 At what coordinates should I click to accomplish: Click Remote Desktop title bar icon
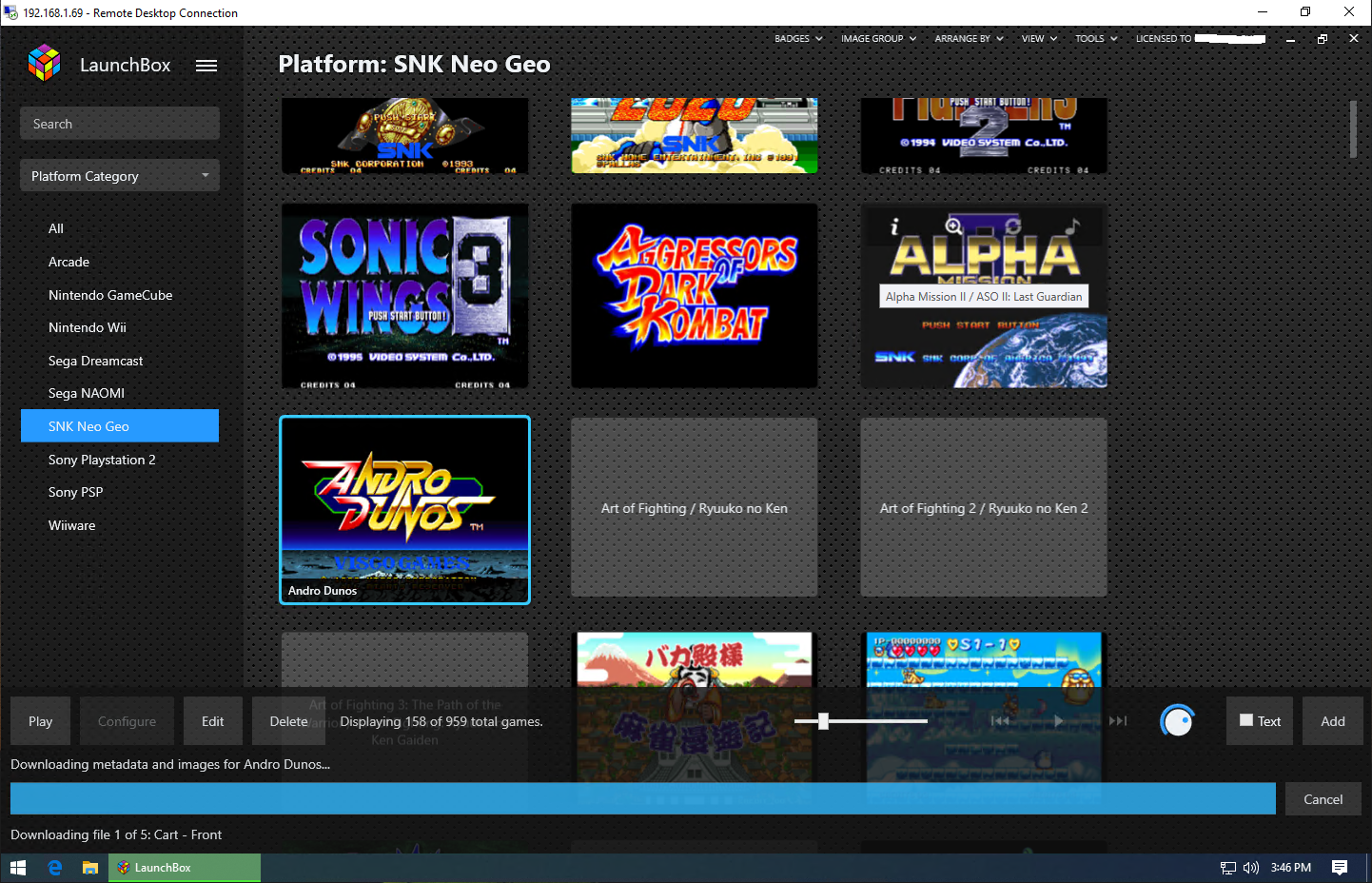click(11, 12)
